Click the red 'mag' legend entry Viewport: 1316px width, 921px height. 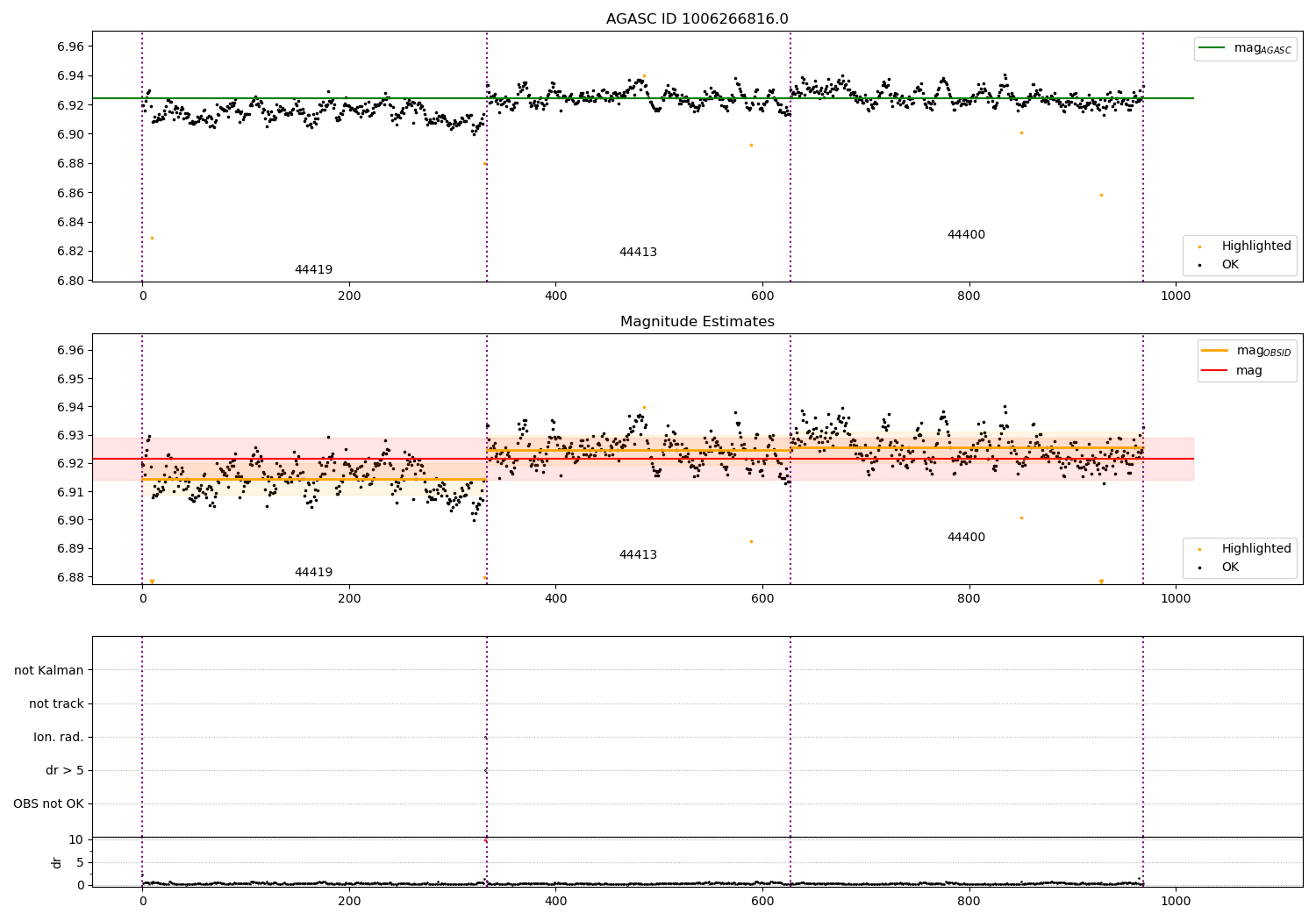[1232, 370]
